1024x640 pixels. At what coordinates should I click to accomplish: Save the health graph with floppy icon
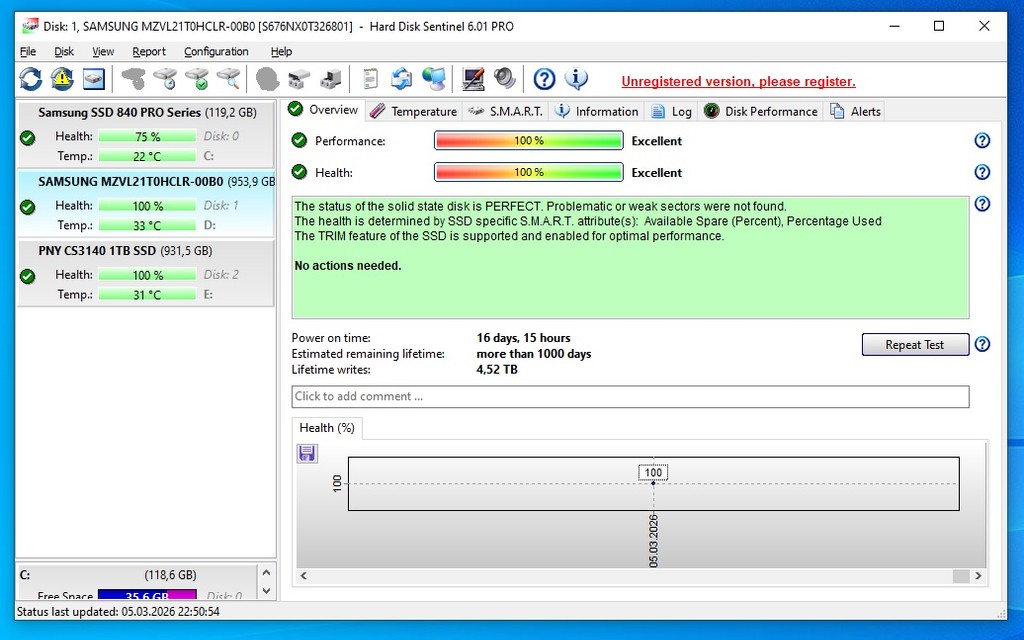[307, 454]
